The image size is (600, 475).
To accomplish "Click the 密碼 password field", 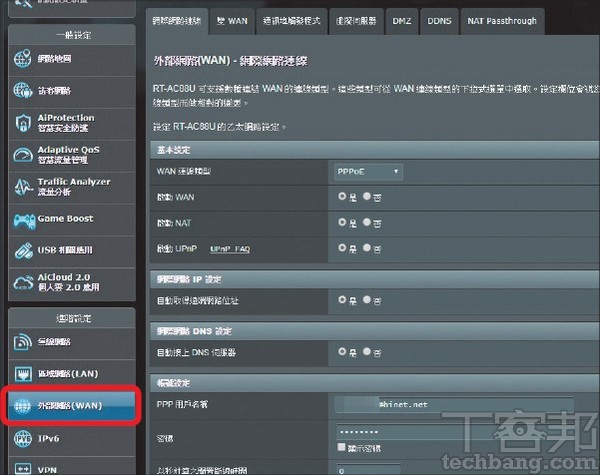I will coord(455,432).
